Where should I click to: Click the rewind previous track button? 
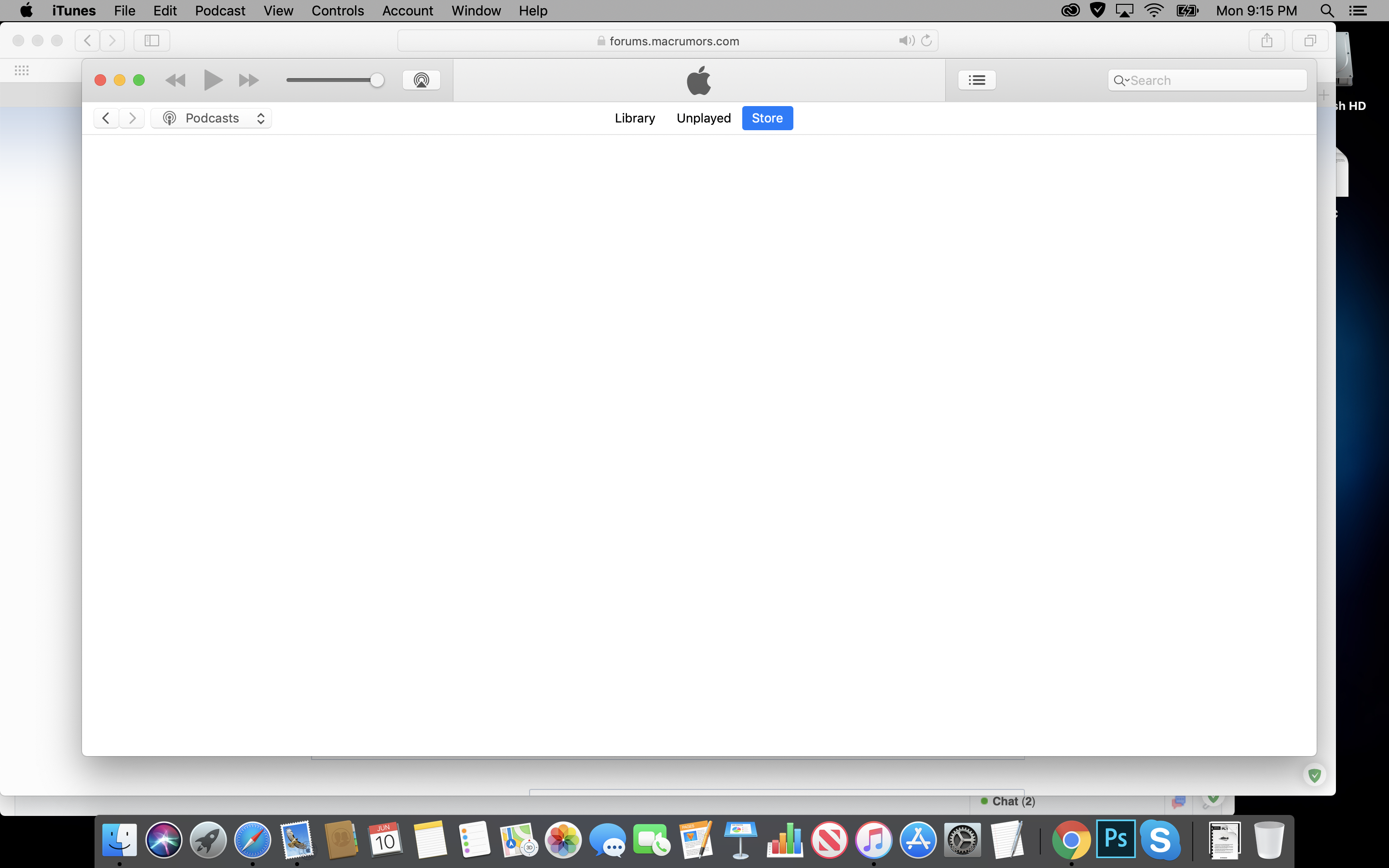(x=175, y=81)
